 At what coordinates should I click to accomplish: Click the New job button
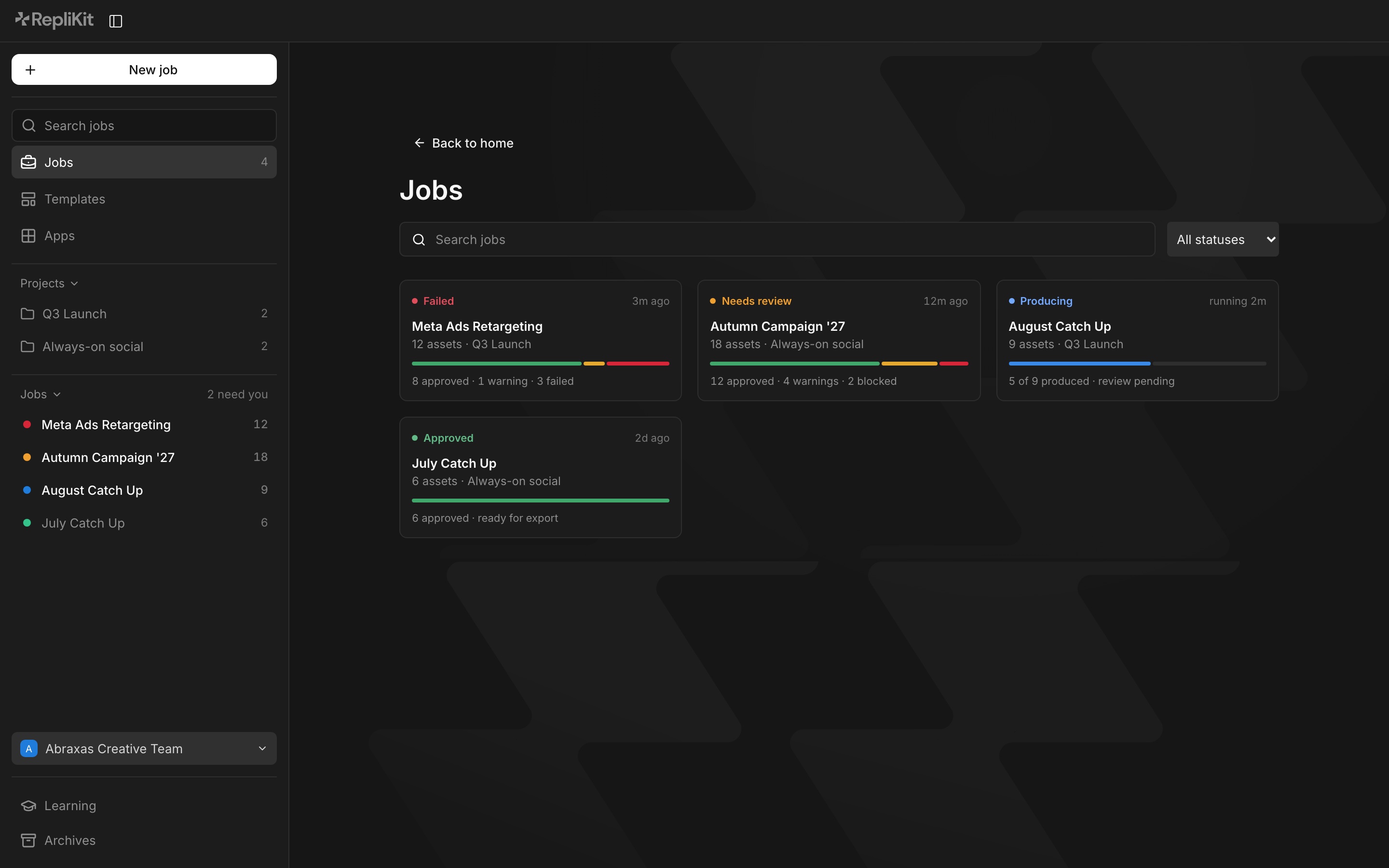[144, 69]
